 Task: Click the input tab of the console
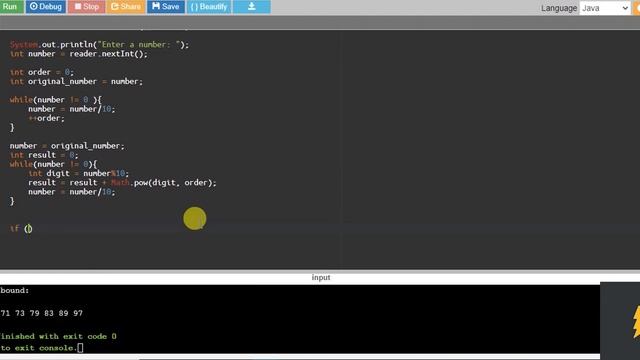(321, 278)
